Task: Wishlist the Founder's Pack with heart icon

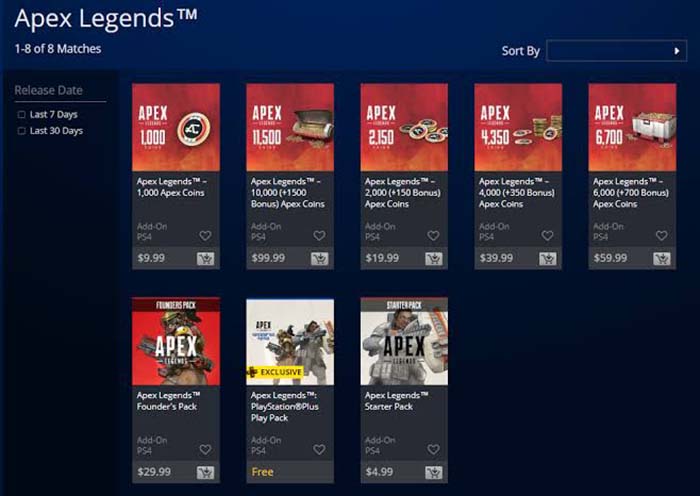Action: coord(205,449)
